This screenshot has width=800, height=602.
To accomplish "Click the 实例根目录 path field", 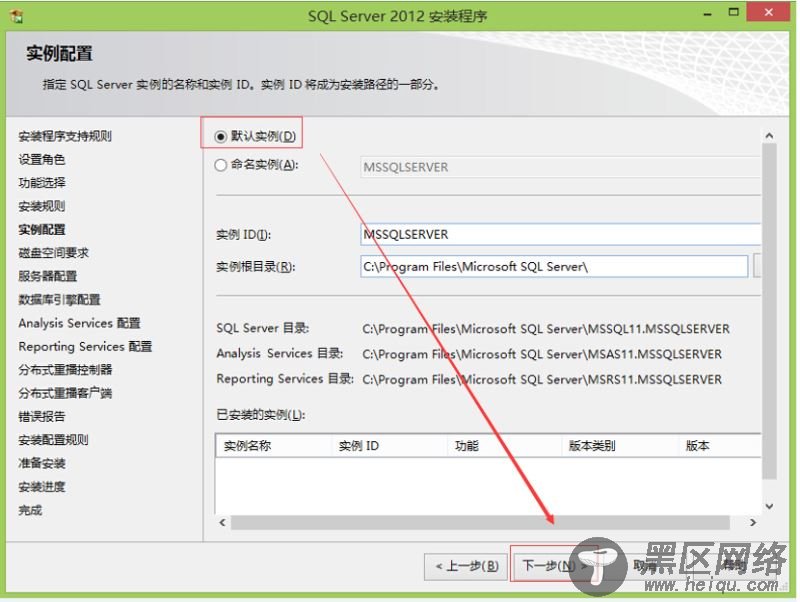I will click(x=554, y=266).
